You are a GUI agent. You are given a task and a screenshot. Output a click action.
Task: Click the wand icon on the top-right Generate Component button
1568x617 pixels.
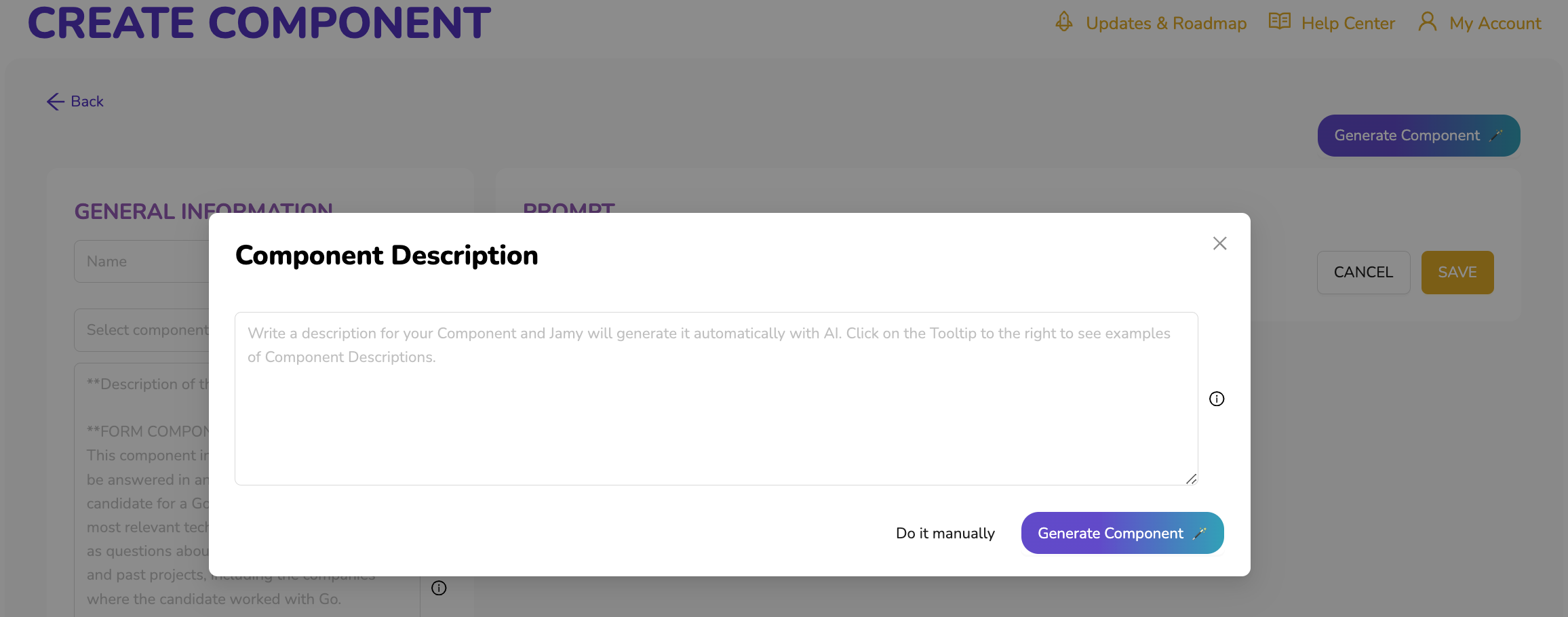tap(1495, 136)
